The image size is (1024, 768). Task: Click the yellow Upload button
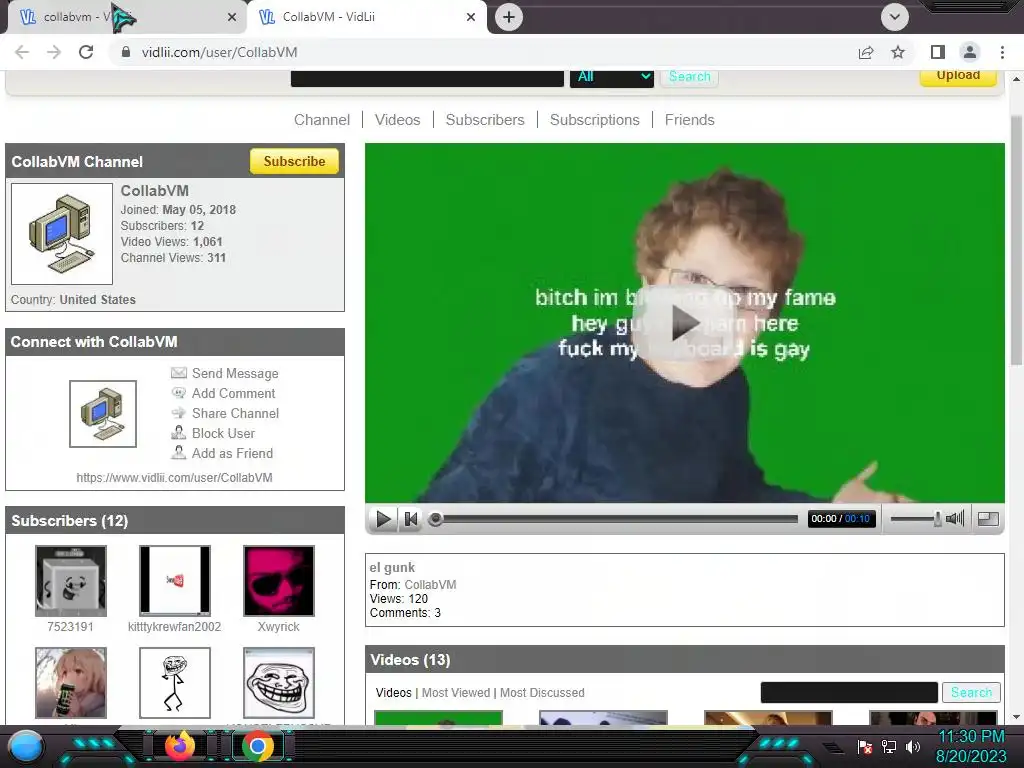958,76
